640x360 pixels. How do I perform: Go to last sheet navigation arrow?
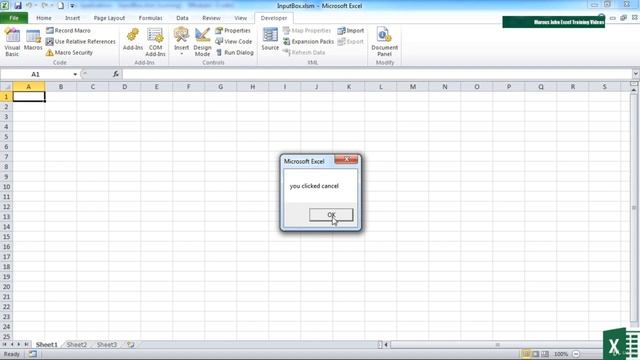[26, 344]
